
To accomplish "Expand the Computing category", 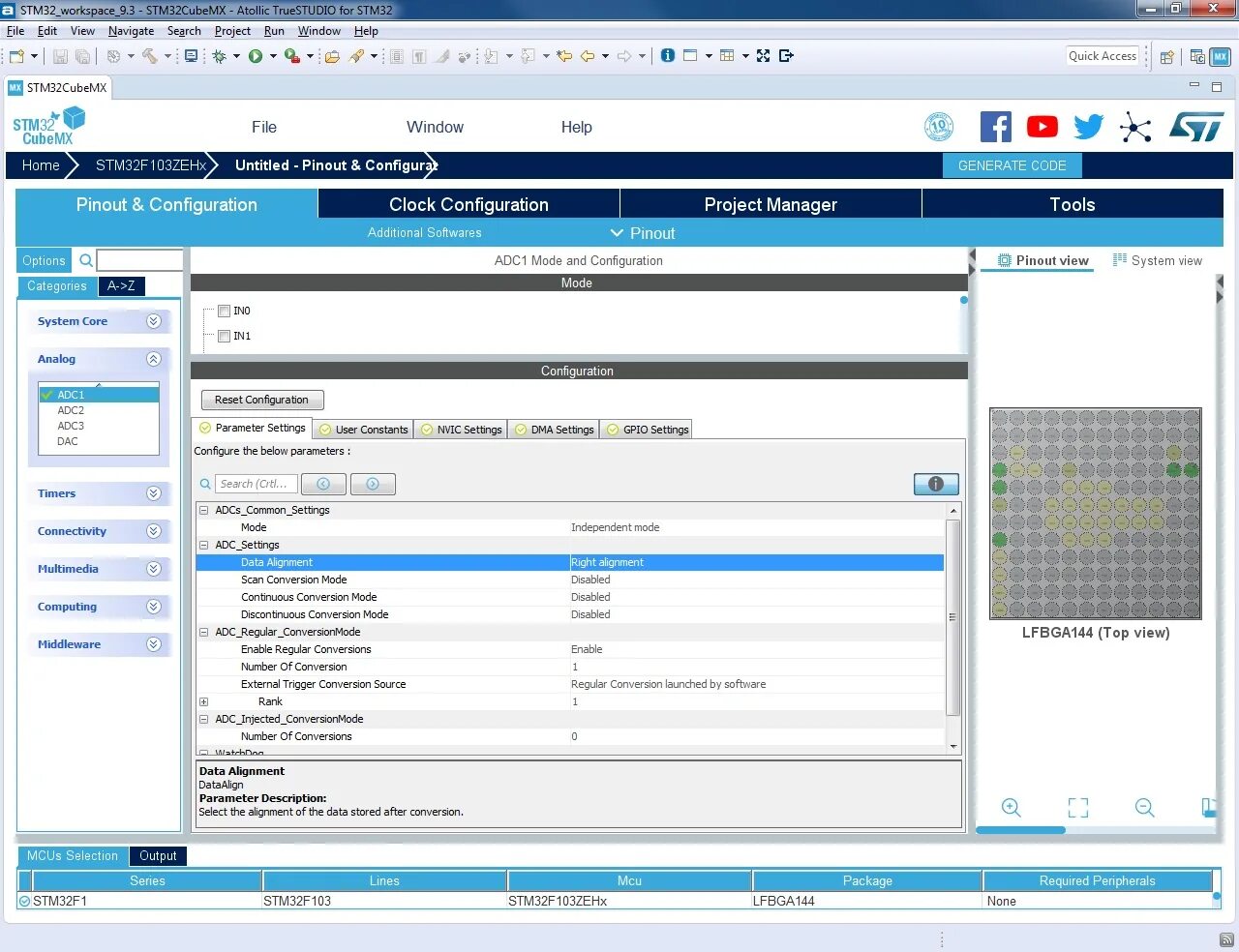I will coord(154,607).
